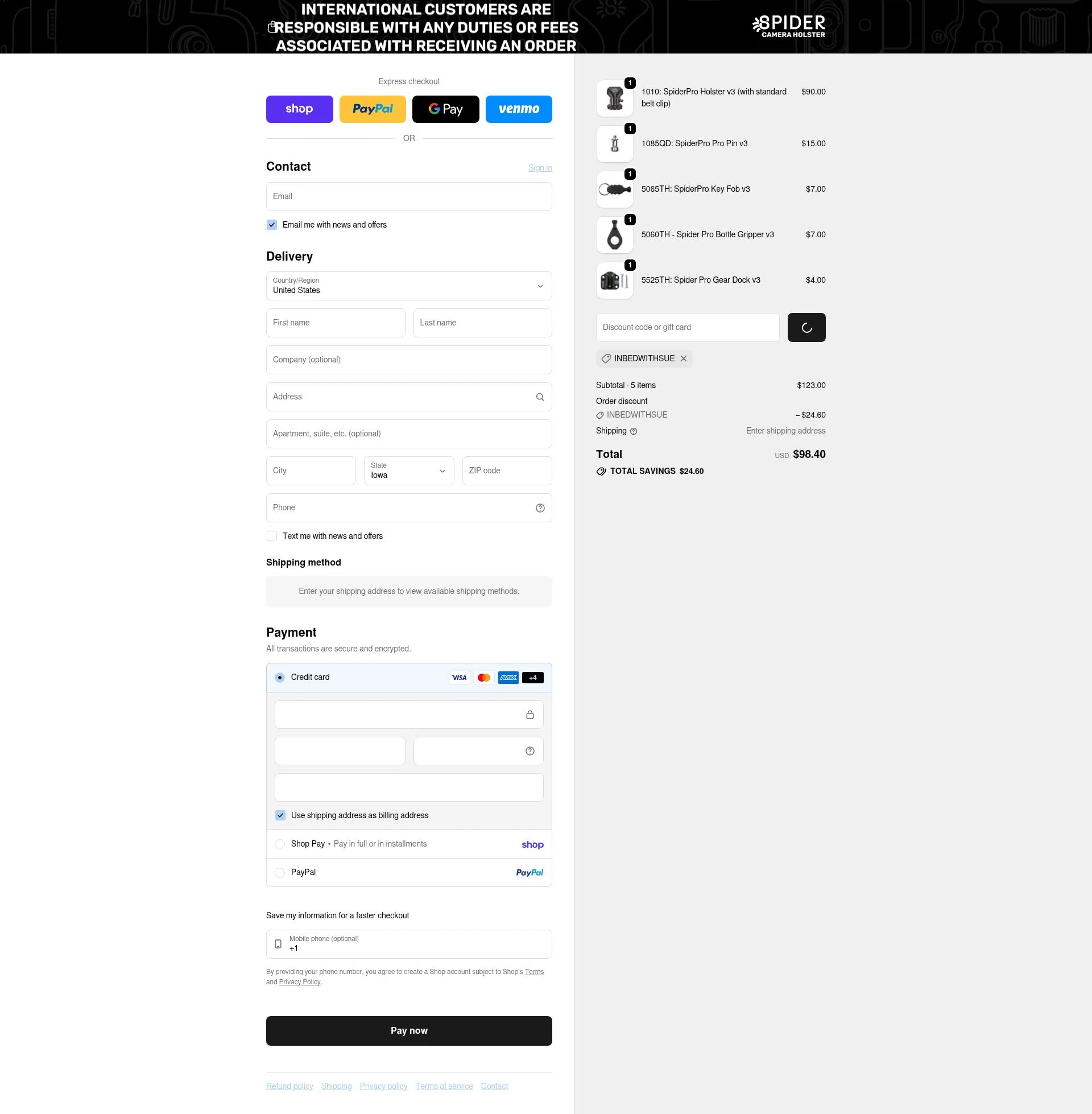The width and height of the screenshot is (1092, 1114).
Task: Open the phone number help tooltip
Action: 539,508
